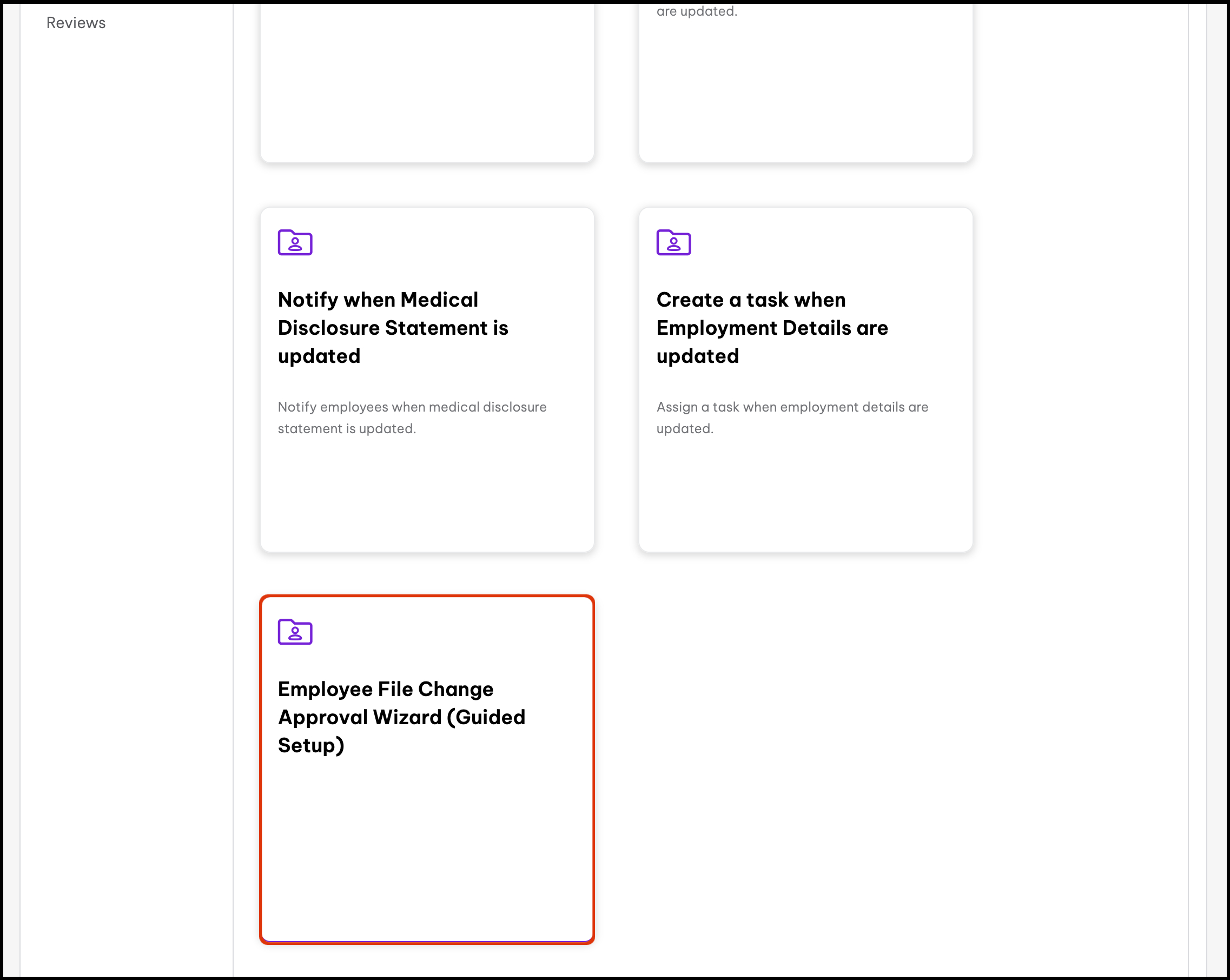This screenshot has height=980, width=1230.
Task: Click the folder icon on Employment Details card
Action: click(x=673, y=242)
